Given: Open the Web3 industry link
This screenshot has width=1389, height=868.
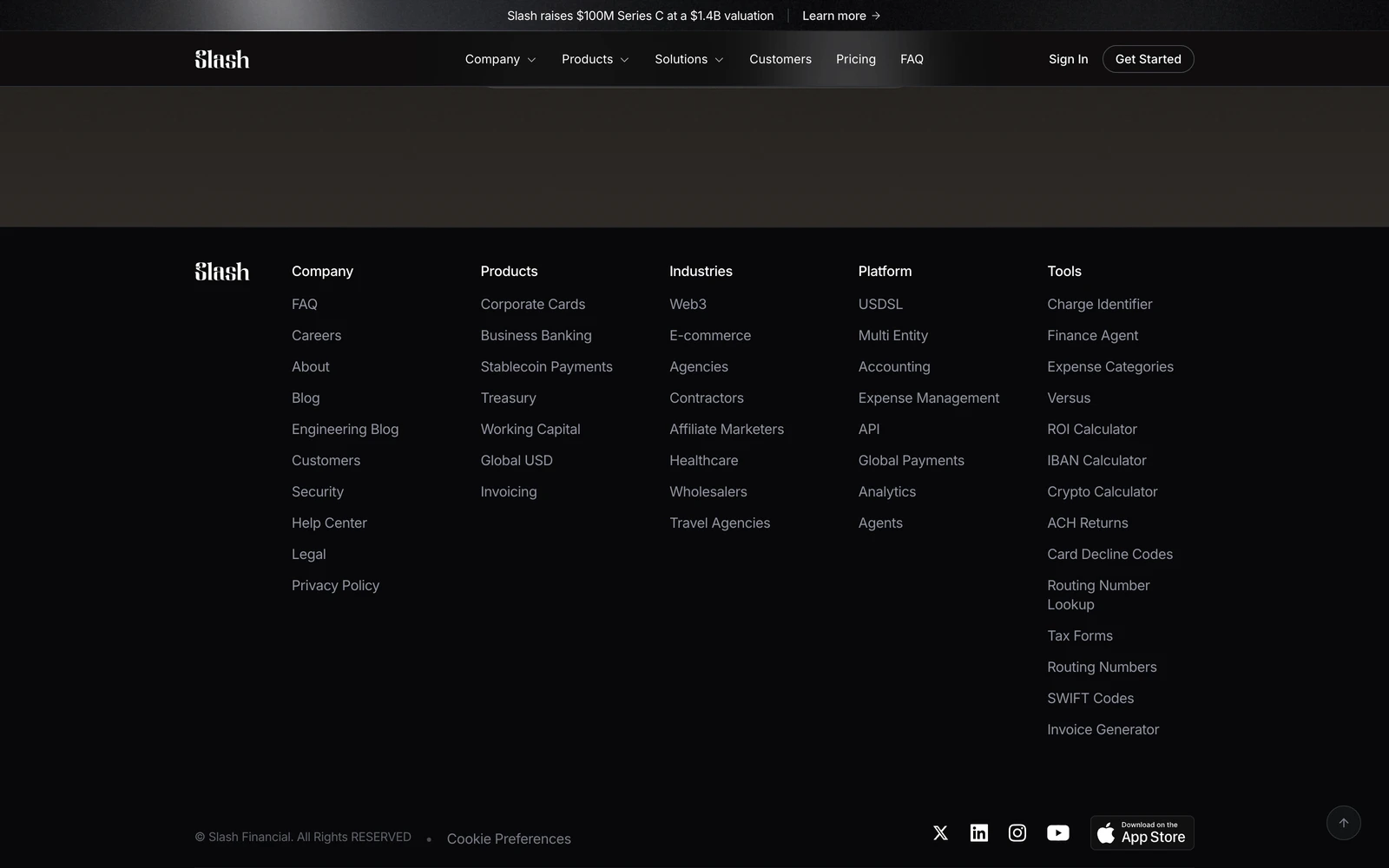Looking at the screenshot, I should (688, 304).
